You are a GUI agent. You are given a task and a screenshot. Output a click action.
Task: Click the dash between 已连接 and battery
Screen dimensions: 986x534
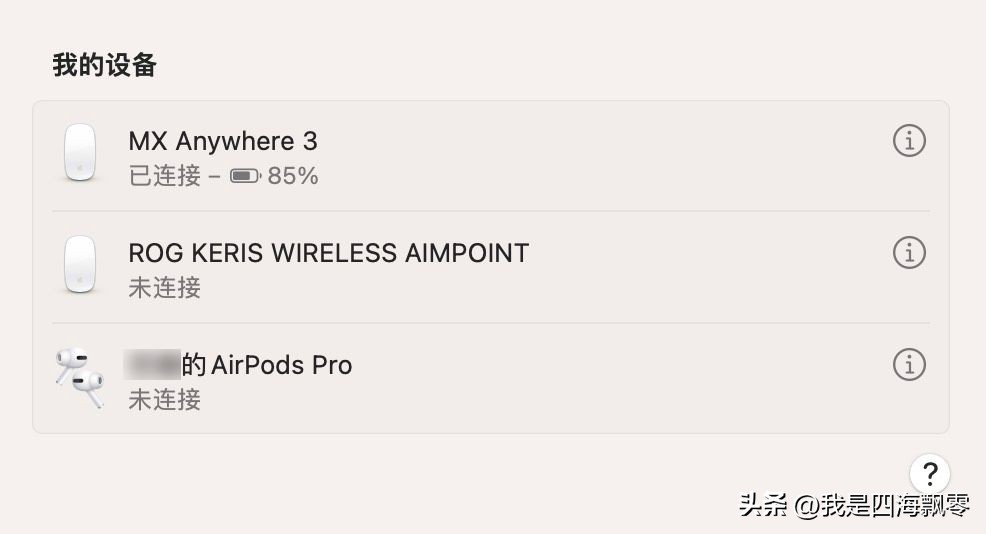[x=215, y=177]
